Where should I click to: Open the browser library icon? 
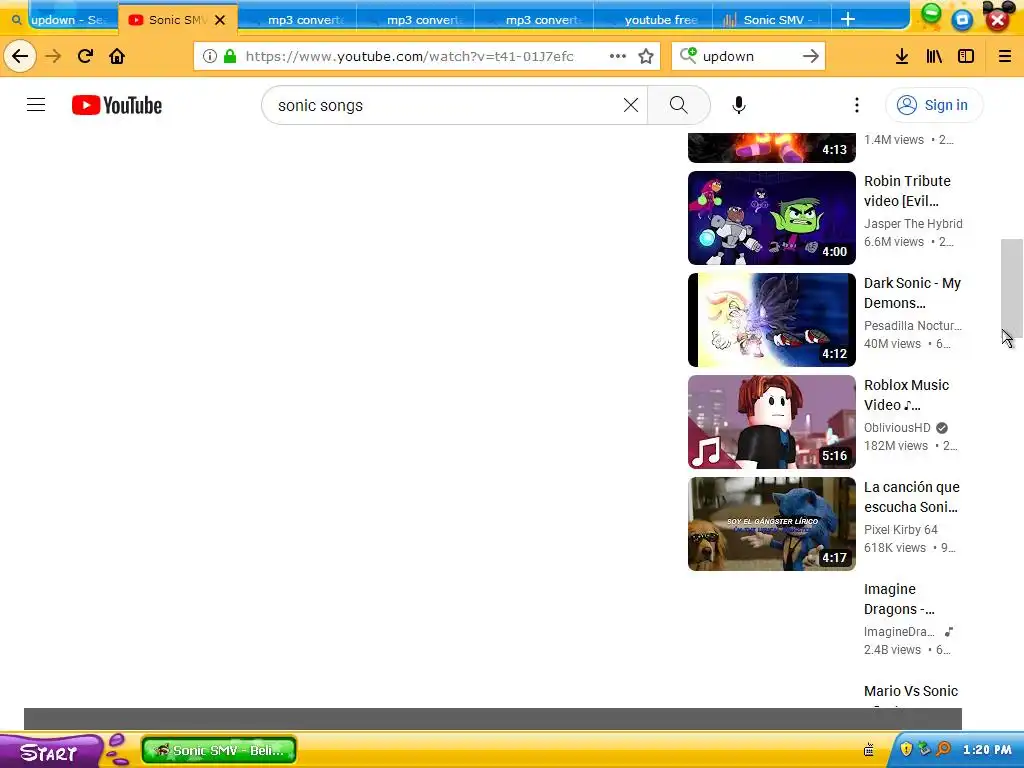(934, 56)
